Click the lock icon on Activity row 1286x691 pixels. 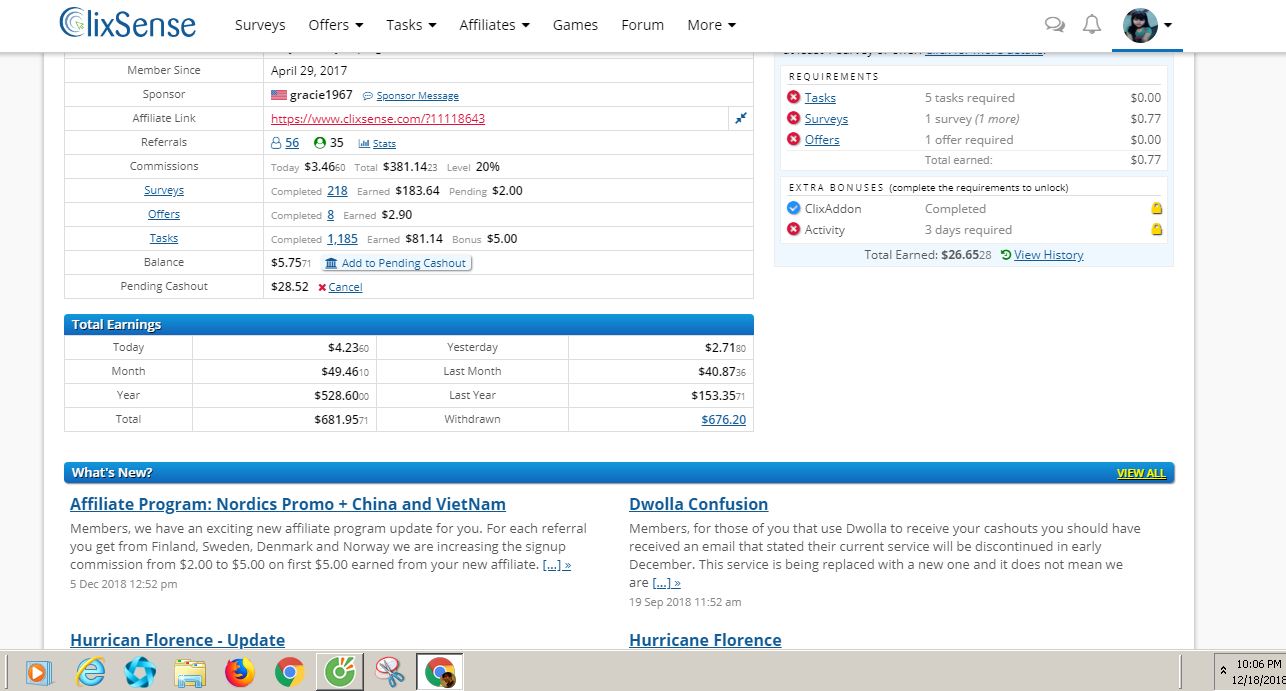tap(1156, 229)
